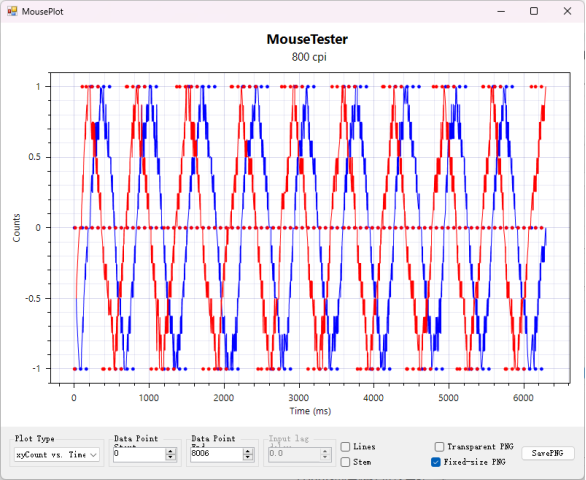Image resolution: width=586 pixels, height=480 pixels.
Task: Click the SavePNG button
Action: [548, 453]
